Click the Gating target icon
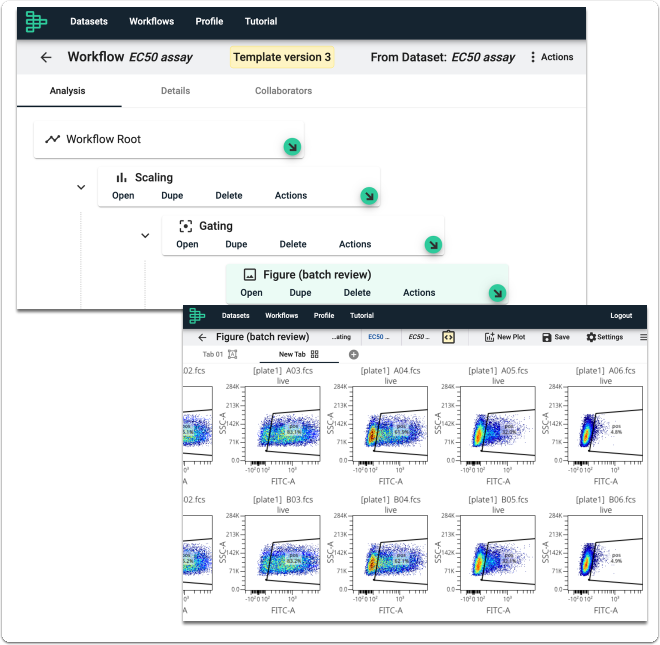660x645 pixels. pyautogui.click(x=186, y=226)
